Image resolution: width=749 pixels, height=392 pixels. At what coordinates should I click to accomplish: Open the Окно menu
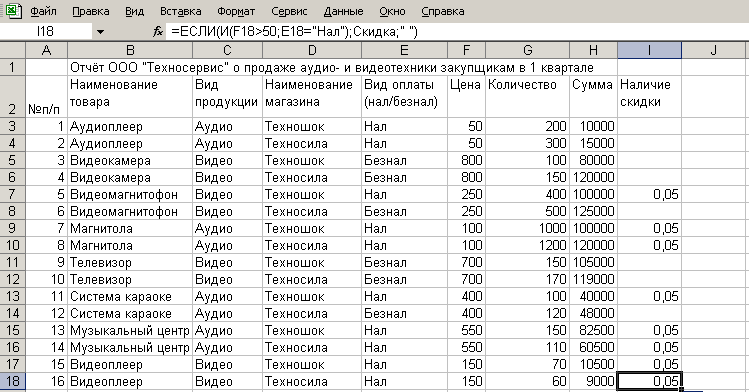[x=392, y=11]
